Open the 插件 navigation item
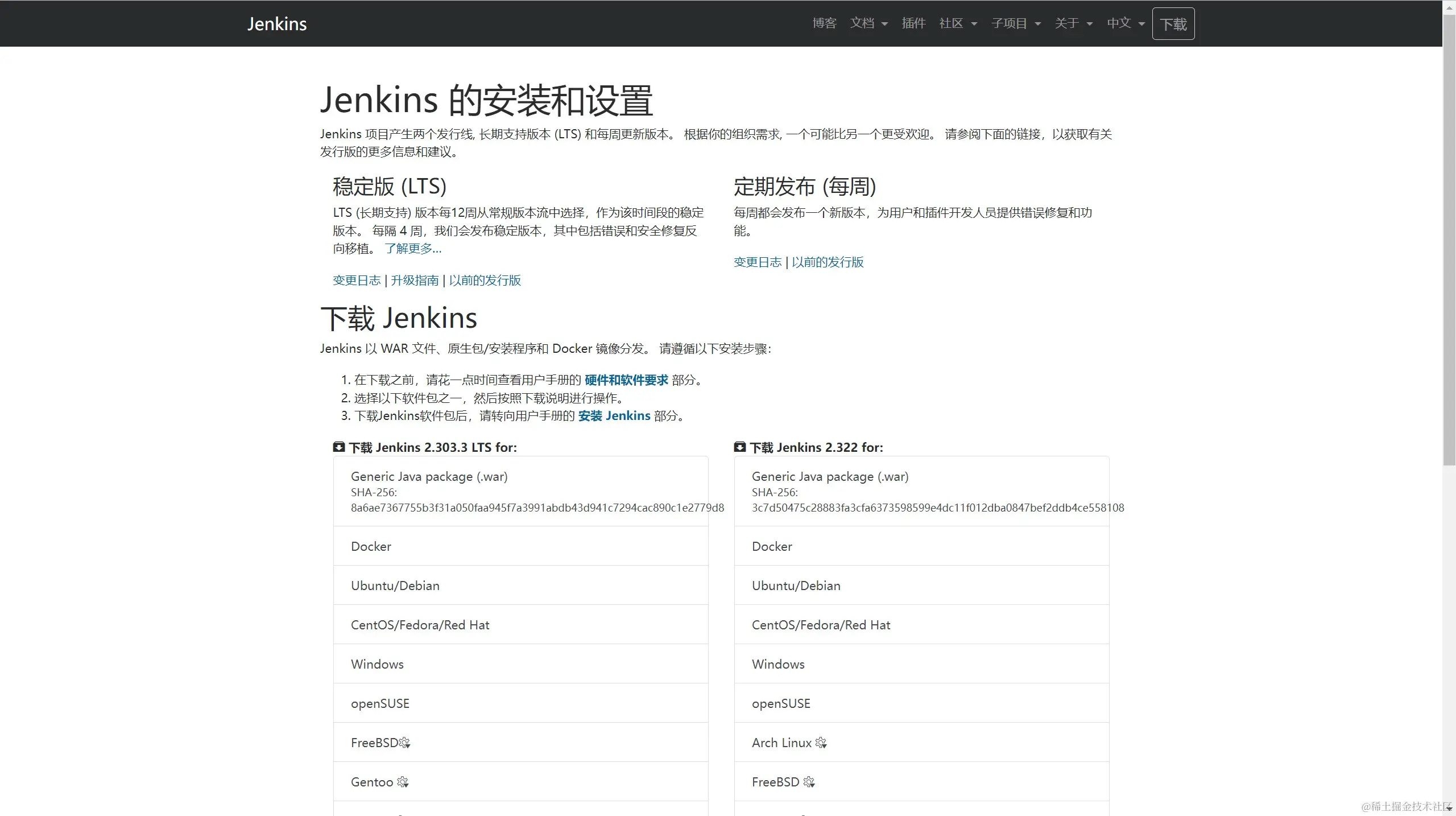The height and width of the screenshot is (816, 1456). click(913, 23)
